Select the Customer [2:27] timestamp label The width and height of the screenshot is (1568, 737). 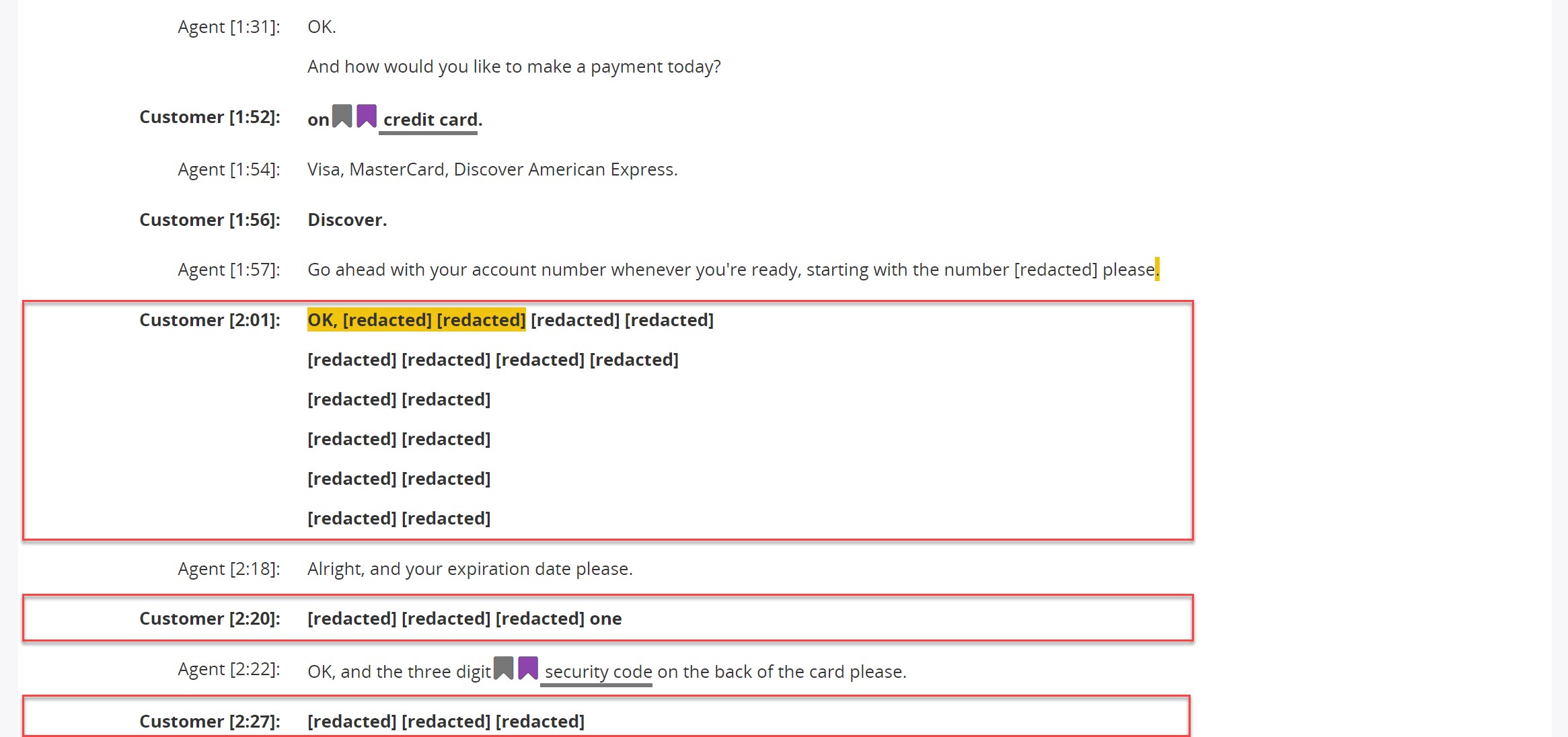tap(210, 722)
